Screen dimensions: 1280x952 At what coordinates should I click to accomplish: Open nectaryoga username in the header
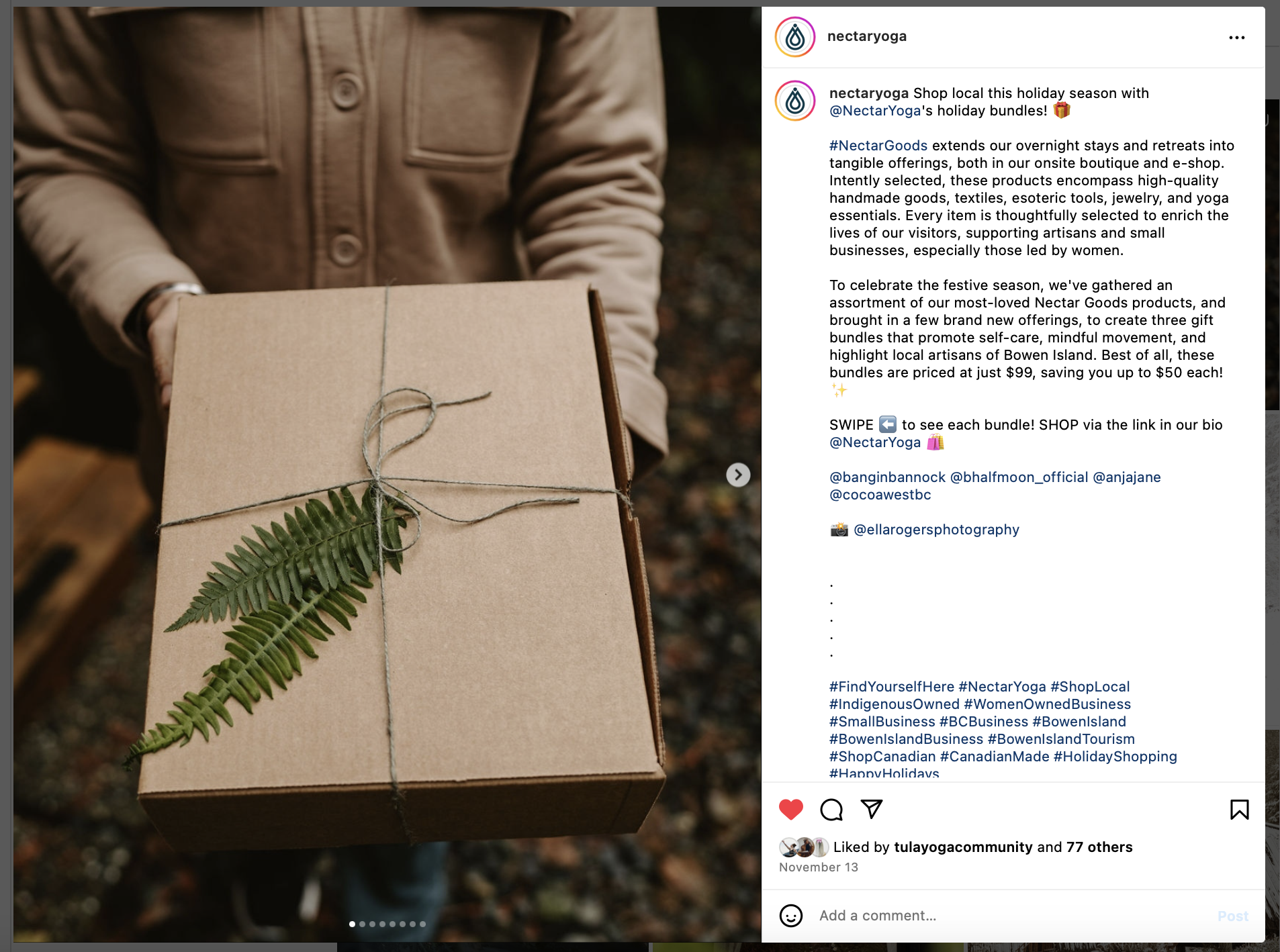[x=867, y=36]
